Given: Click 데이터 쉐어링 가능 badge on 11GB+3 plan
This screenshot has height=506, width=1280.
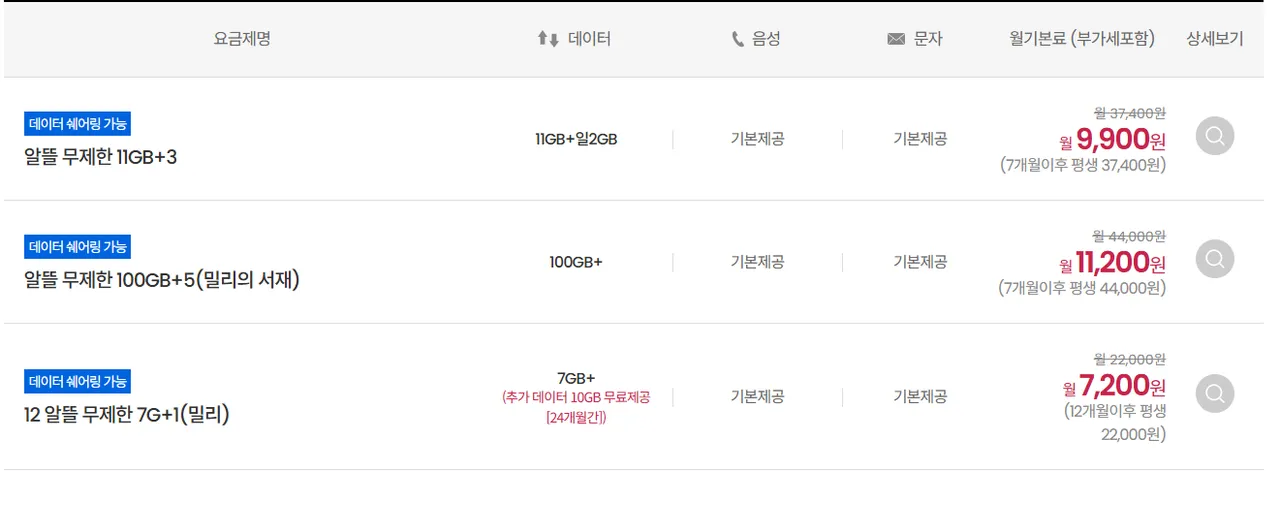Looking at the screenshot, I should (78, 124).
